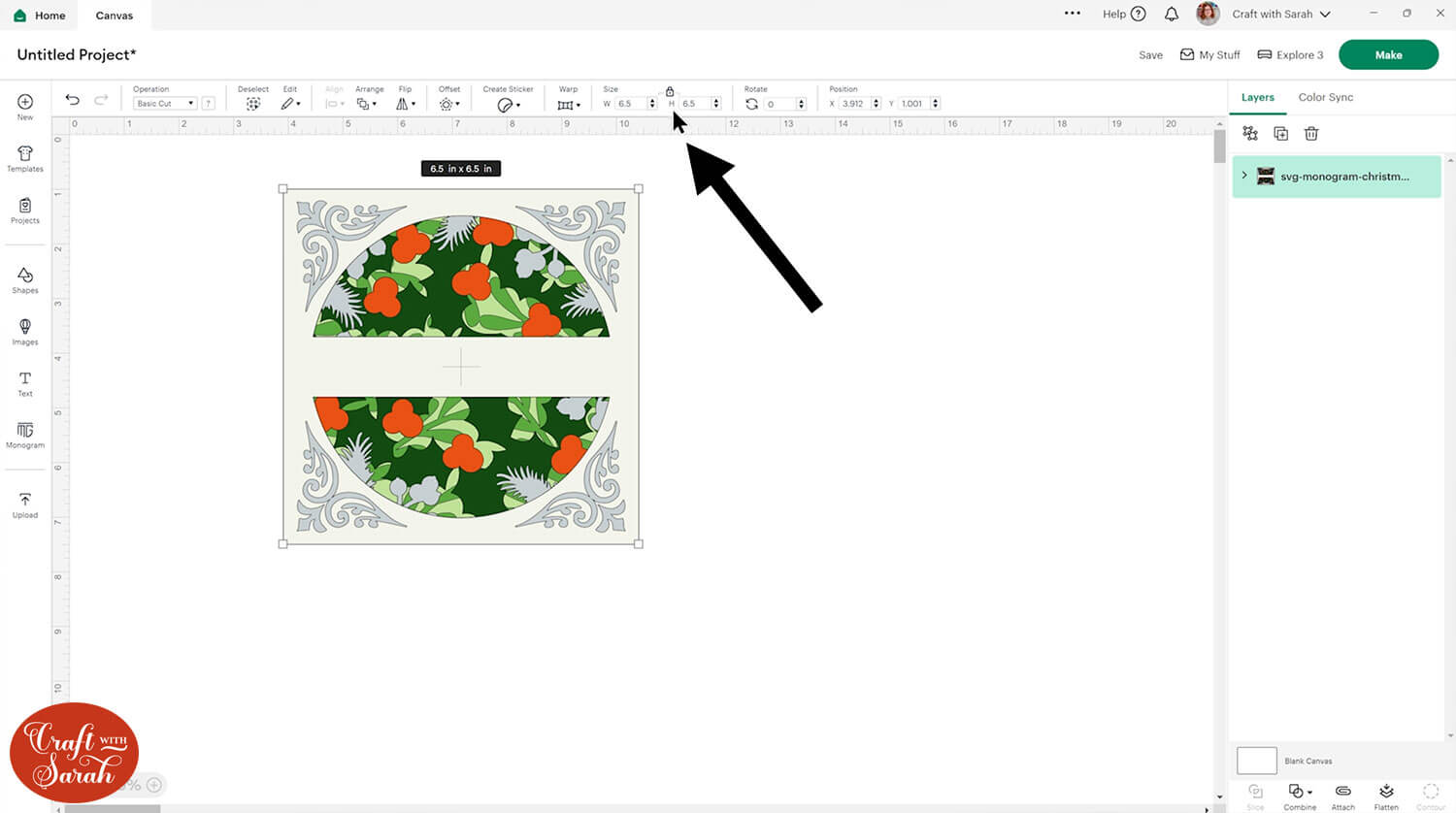Click the Width stepper arrows

pyautogui.click(x=652, y=104)
